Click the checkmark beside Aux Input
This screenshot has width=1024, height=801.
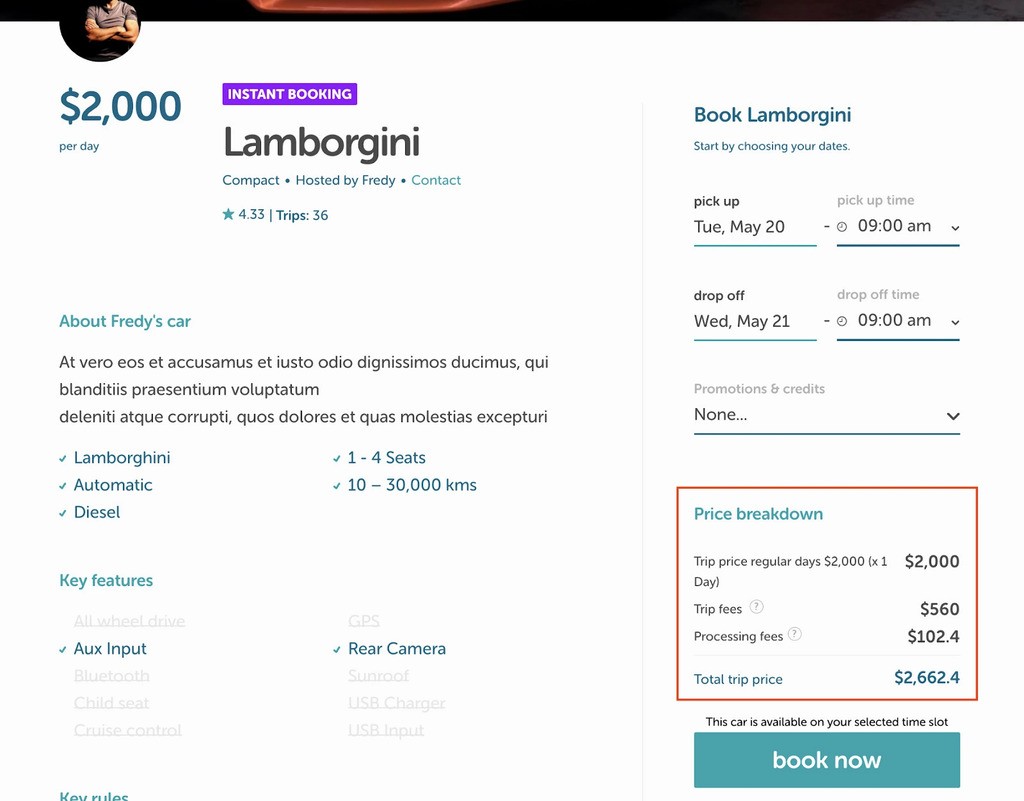coord(62,648)
